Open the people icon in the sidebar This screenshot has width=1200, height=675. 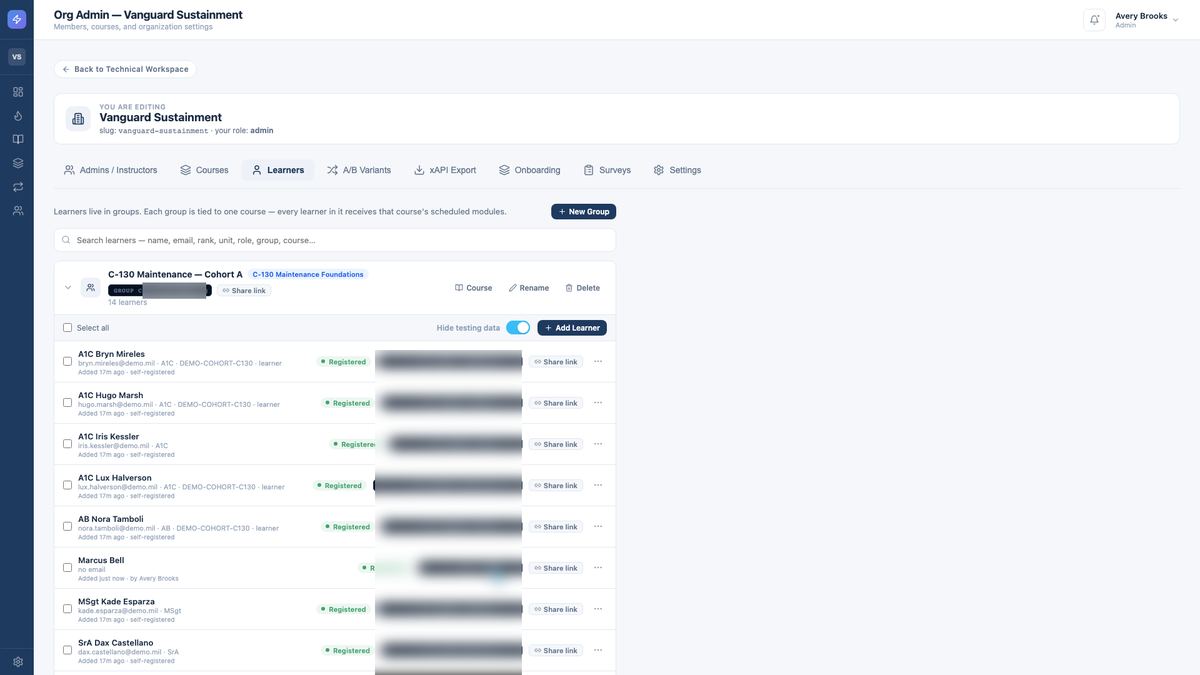17,211
